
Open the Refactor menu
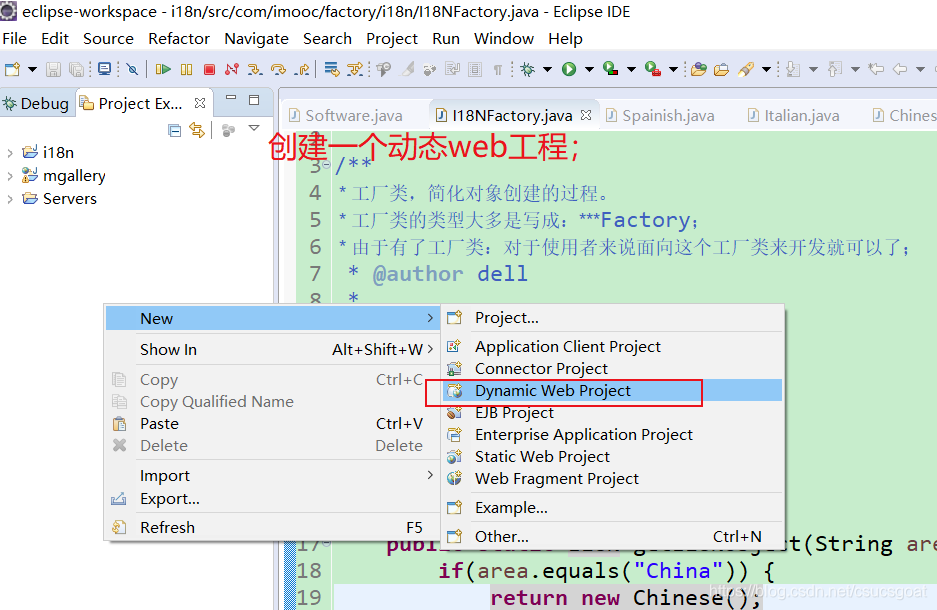tap(179, 39)
